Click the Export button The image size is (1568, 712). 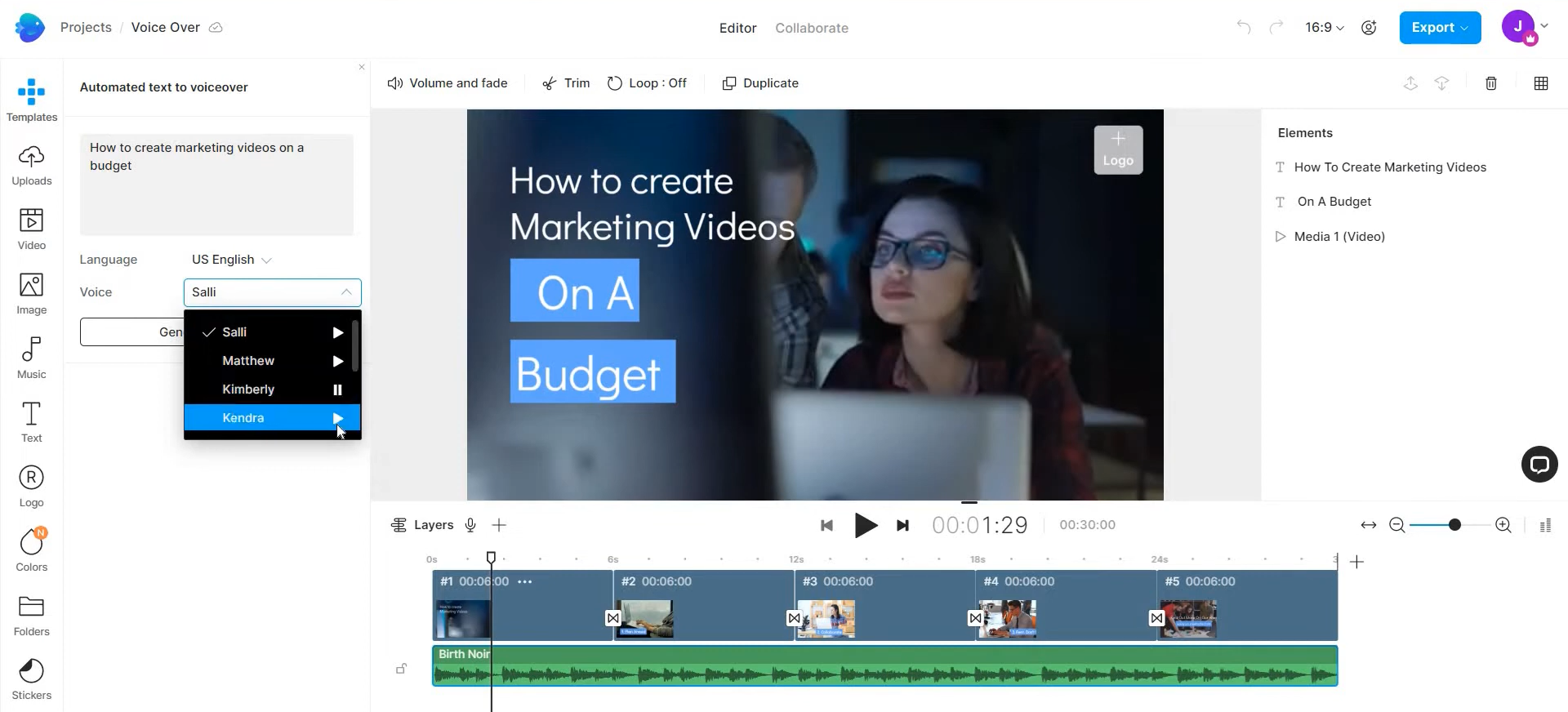(1440, 28)
